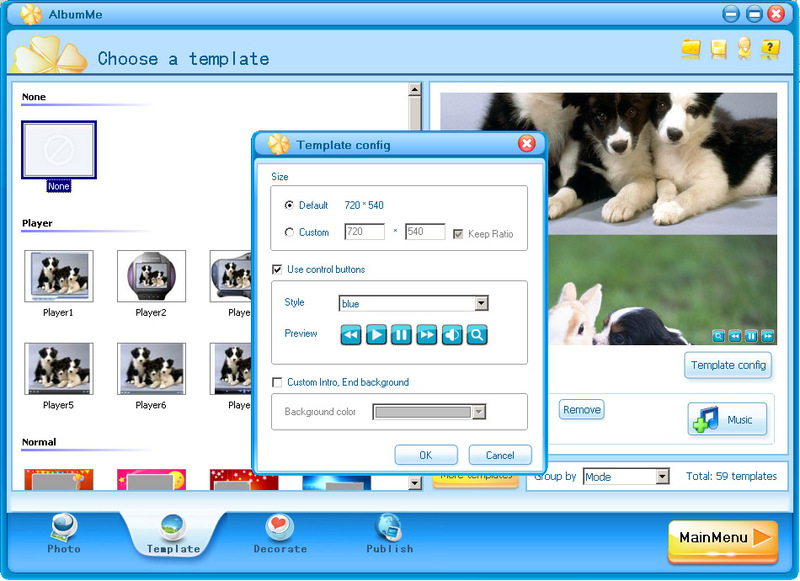Switch to the Publish tab
This screenshot has height=581, width=800.
[389, 534]
